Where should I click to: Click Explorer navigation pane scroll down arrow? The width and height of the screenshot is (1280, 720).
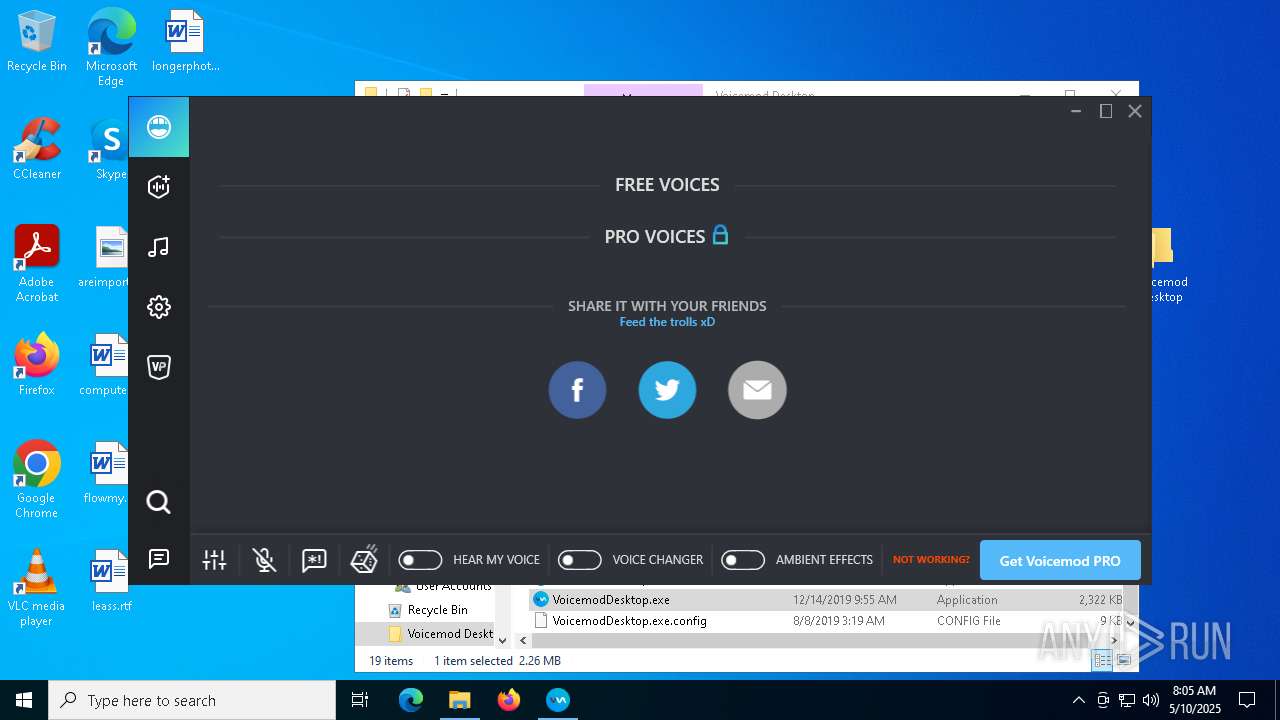[502, 640]
